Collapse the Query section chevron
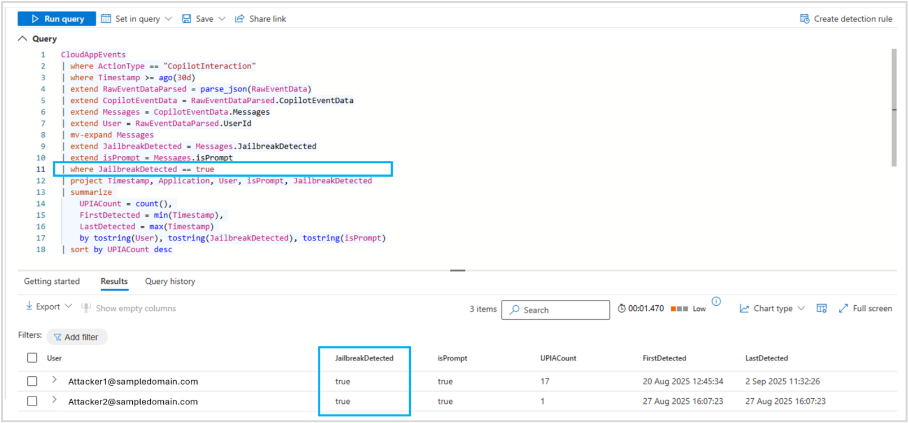Viewport: 909px width, 423px height. pos(23,39)
